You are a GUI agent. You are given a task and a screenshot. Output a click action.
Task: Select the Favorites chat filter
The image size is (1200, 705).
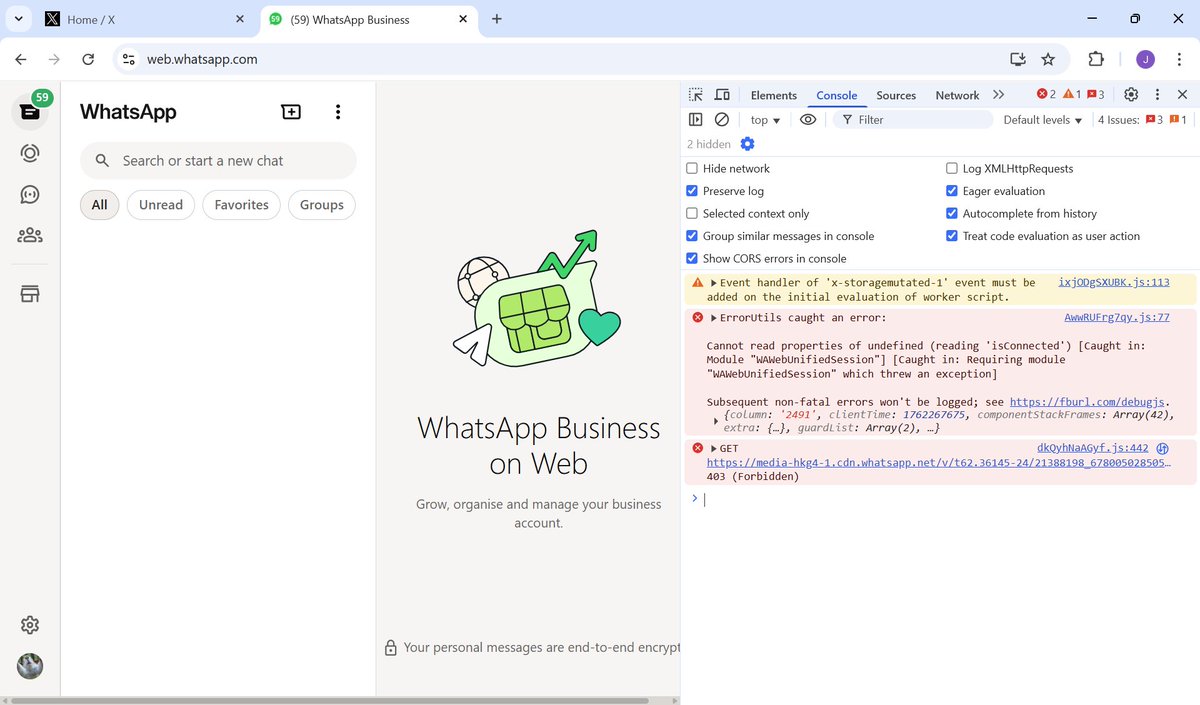241,205
